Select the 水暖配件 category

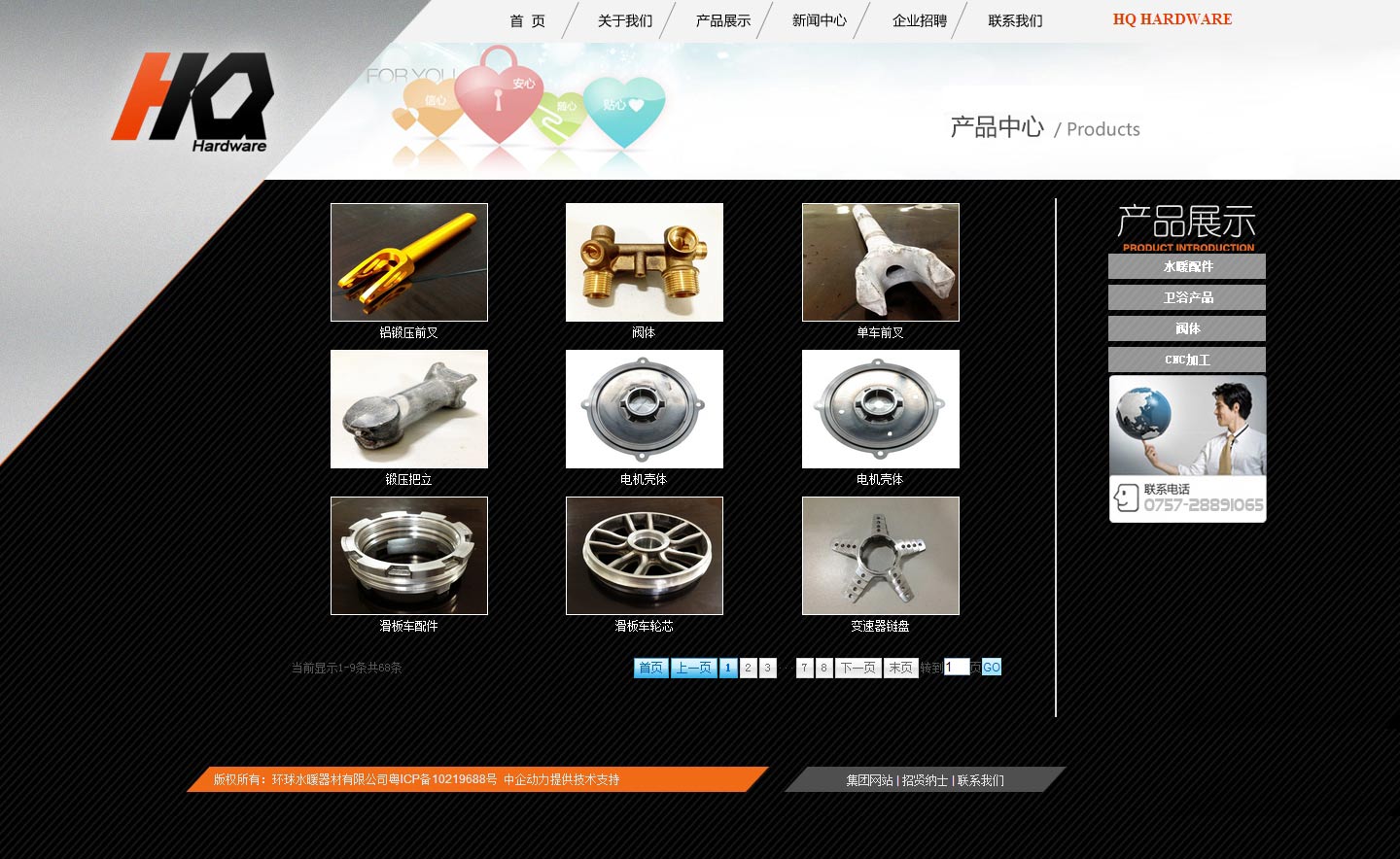click(1186, 266)
